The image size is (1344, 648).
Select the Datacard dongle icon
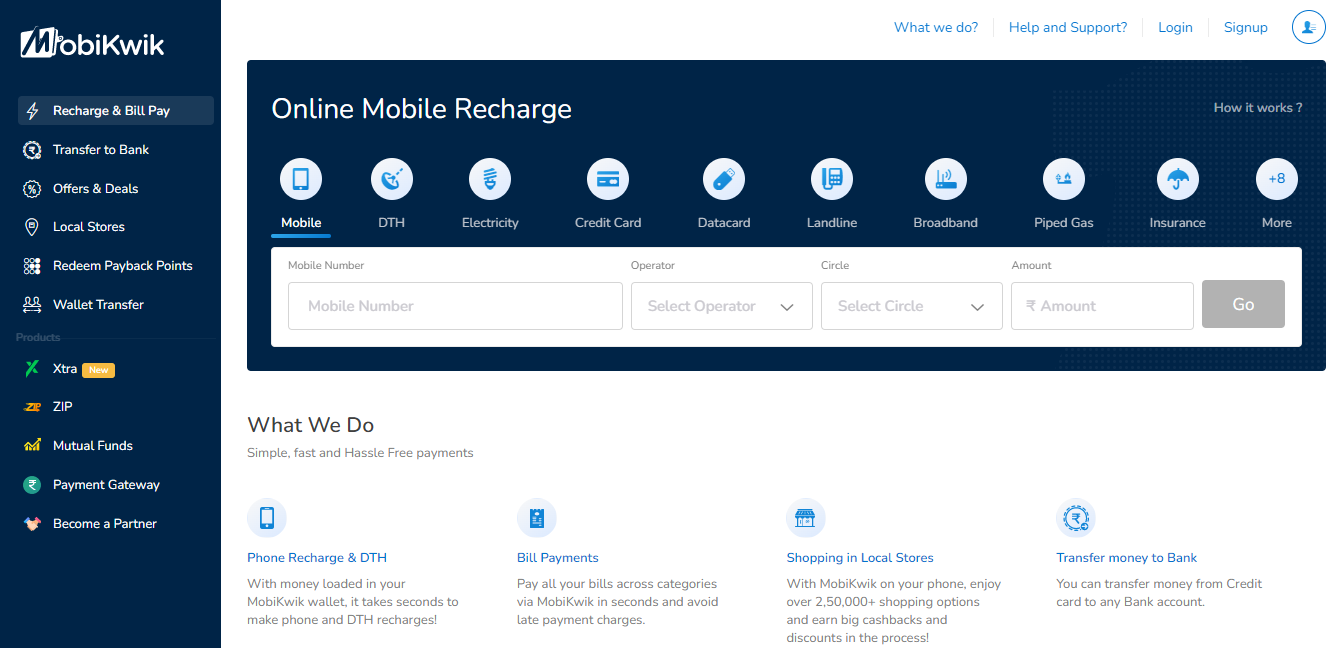coord(724,180)
